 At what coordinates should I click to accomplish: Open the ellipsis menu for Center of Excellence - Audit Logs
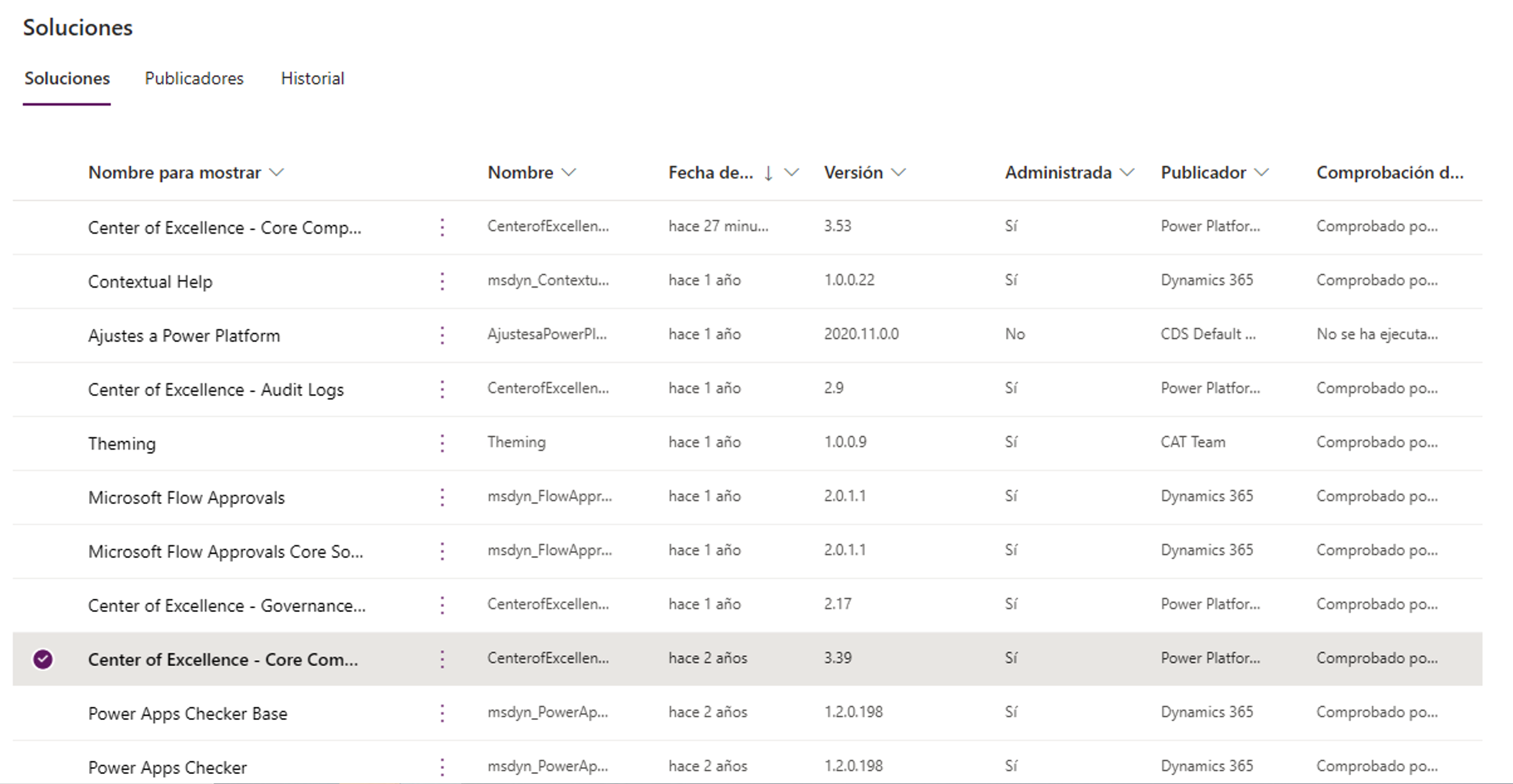point(442,389)
